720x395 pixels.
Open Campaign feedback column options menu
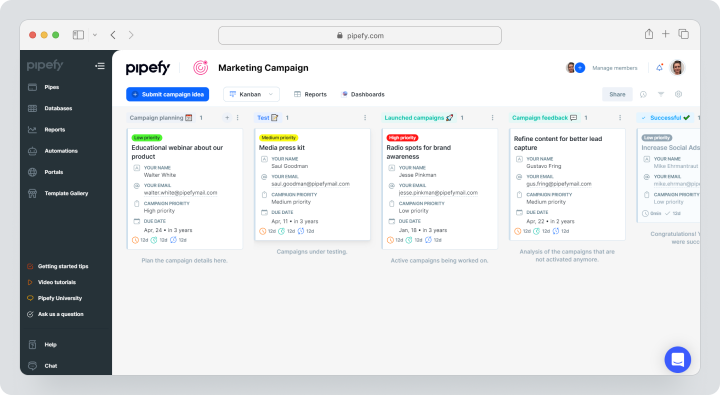click(620, 118)
